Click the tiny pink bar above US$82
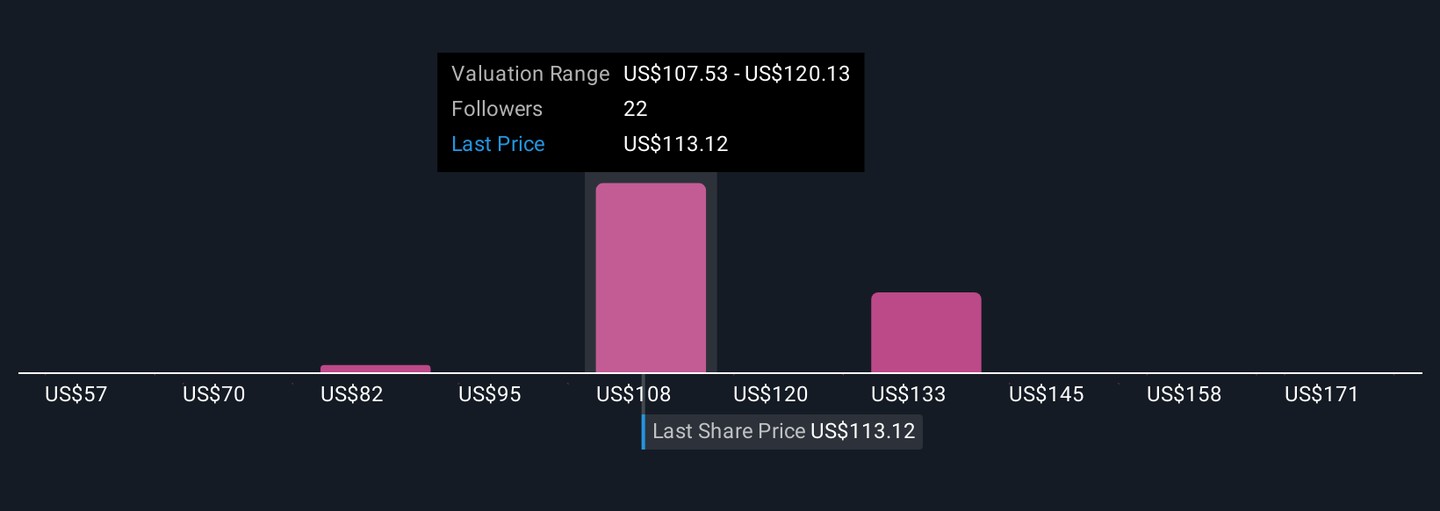1440x511 pixels. [x=375, y=369]
